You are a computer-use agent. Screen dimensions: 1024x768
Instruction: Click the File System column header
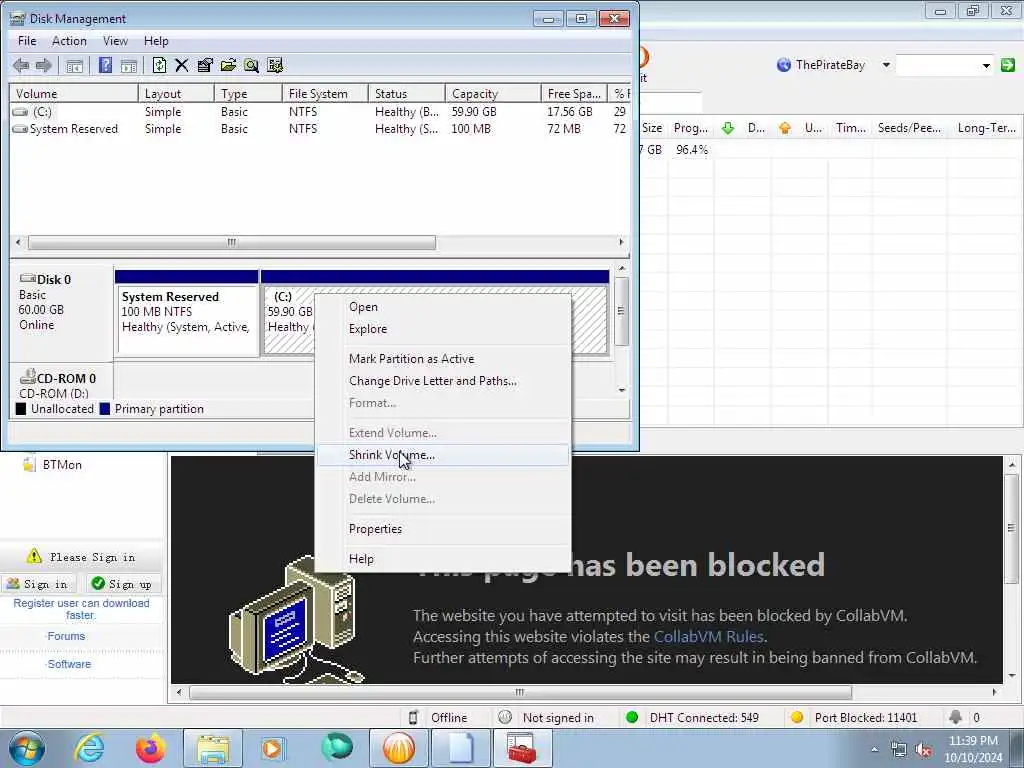point(325,94)
